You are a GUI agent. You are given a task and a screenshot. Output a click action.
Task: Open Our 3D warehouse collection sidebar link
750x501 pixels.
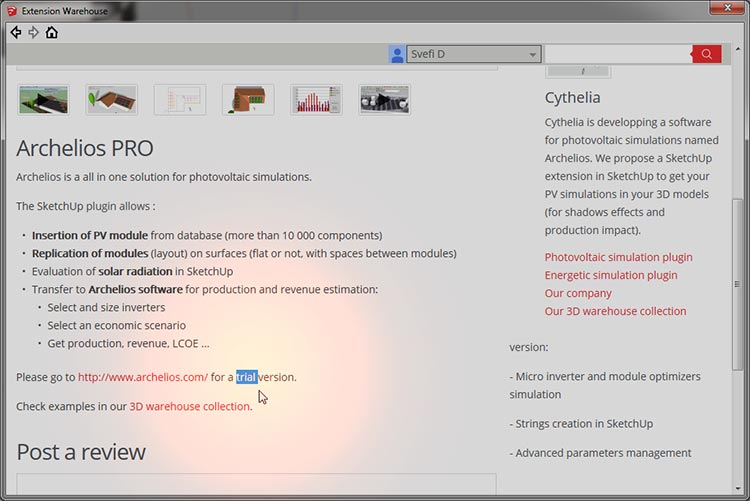point(615,311)
